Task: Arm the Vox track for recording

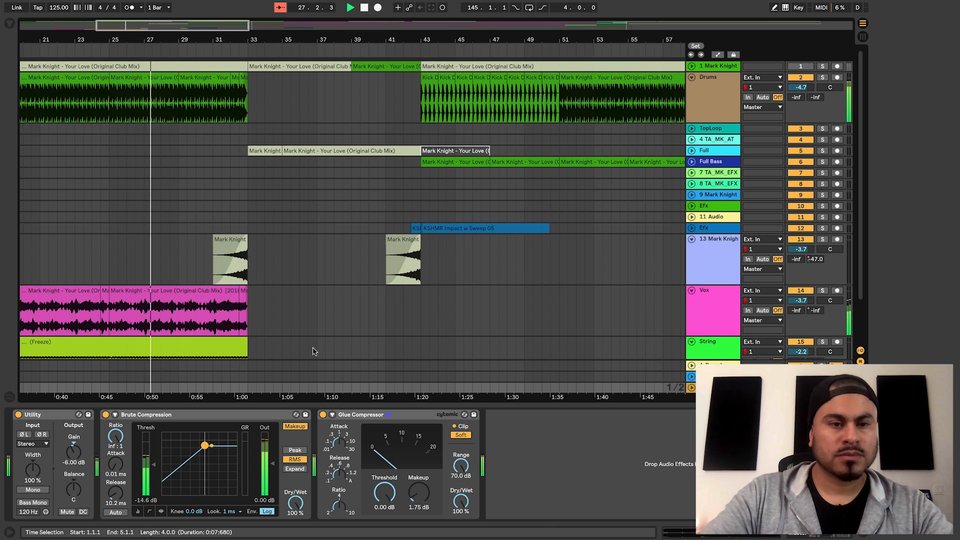Action: 837,290
